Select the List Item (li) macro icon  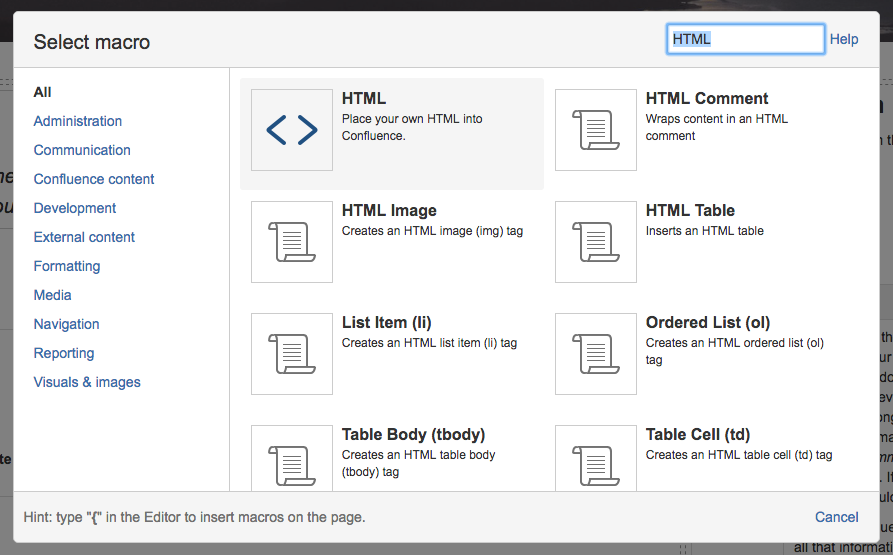292,354
